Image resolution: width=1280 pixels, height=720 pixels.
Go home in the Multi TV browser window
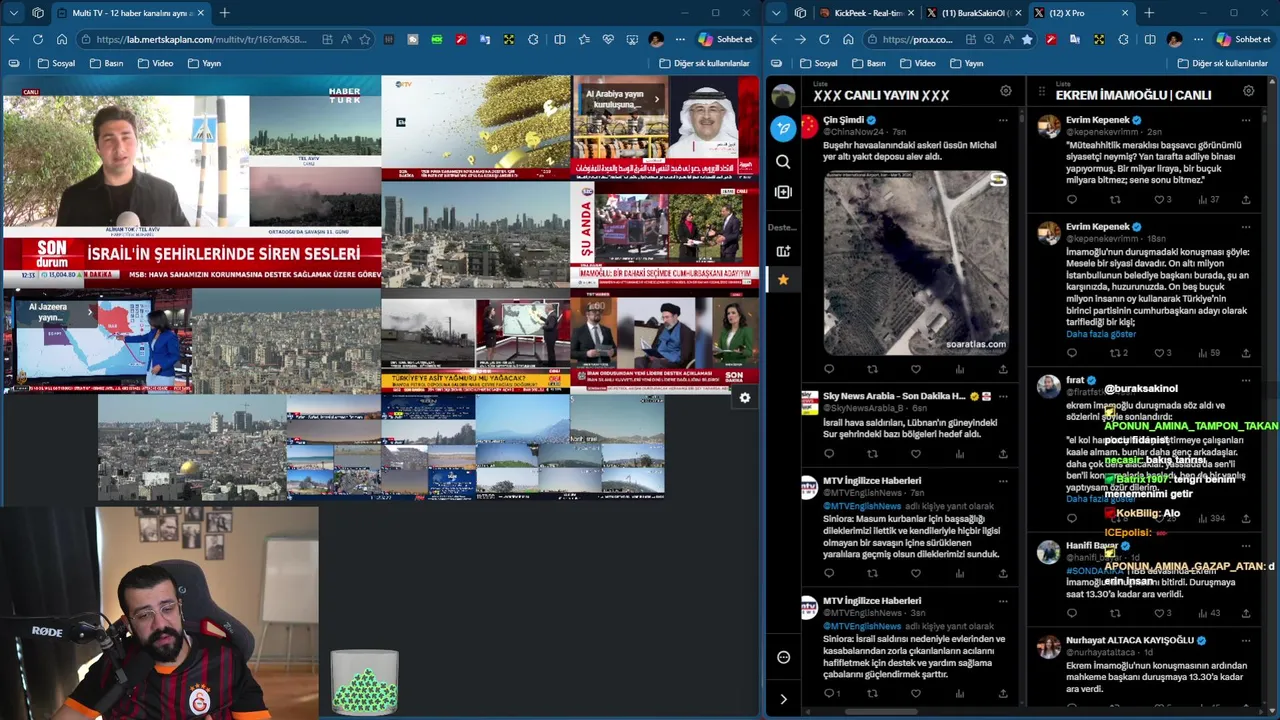pos(62,39)
